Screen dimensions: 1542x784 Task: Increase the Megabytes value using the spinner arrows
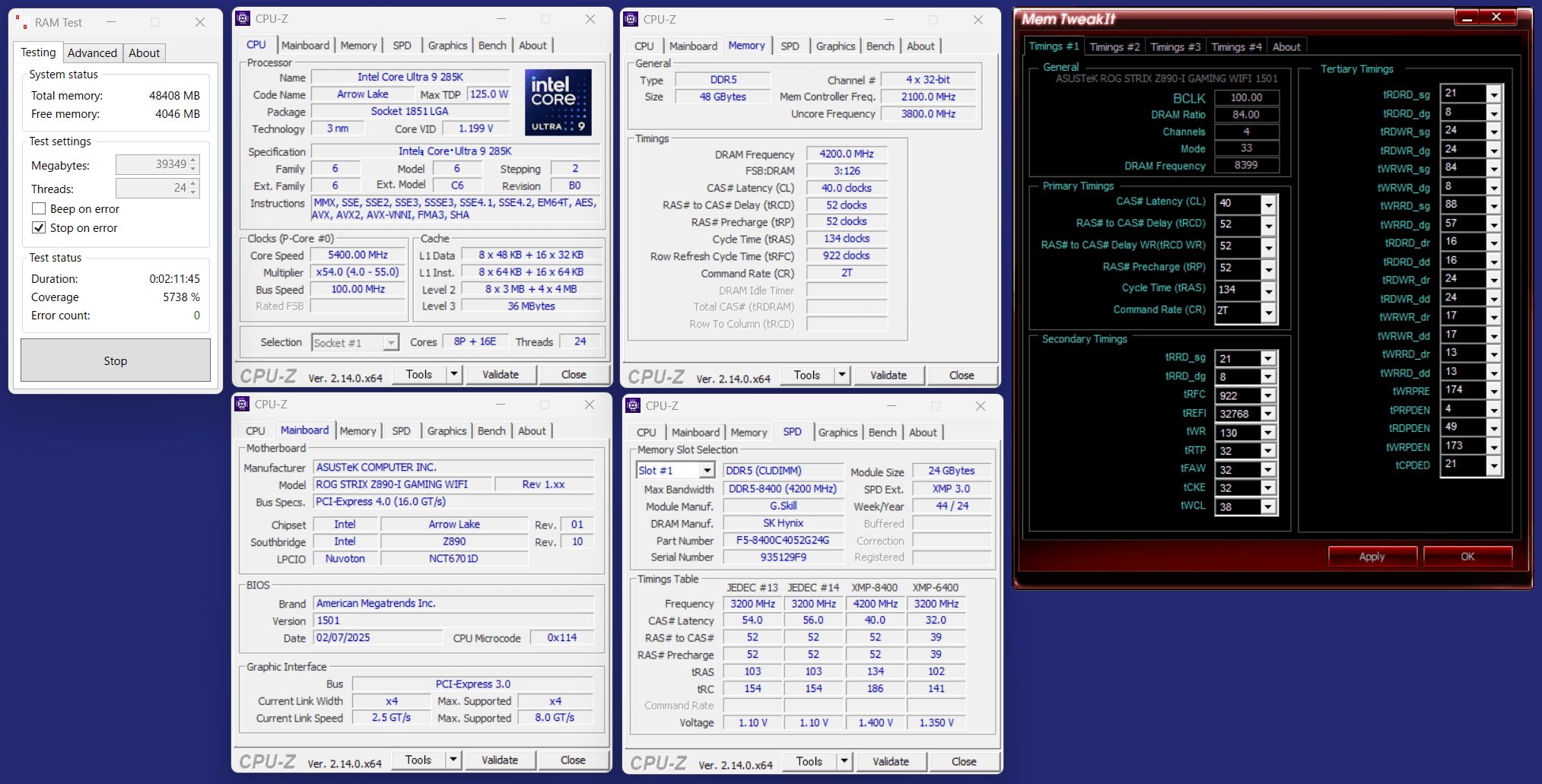click(x=194, y=160)
